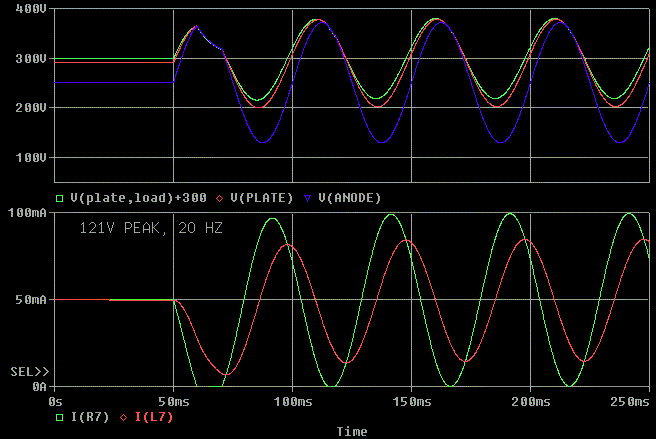Screen dimensions: 656x439
Task: Select the I(R7) trace name in legend
Action: (x=88, y=417)
